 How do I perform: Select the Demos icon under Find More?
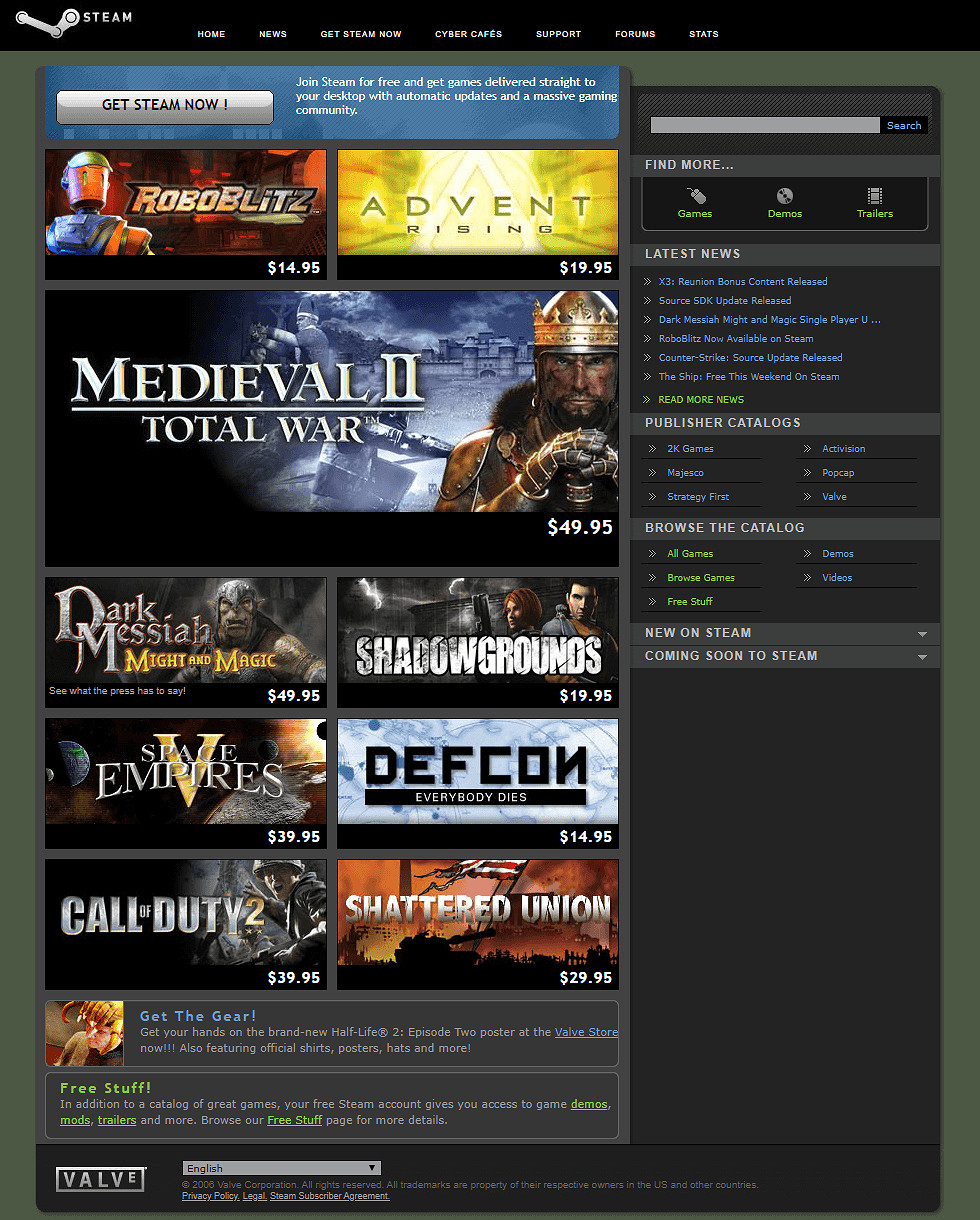tap(784, 203)
